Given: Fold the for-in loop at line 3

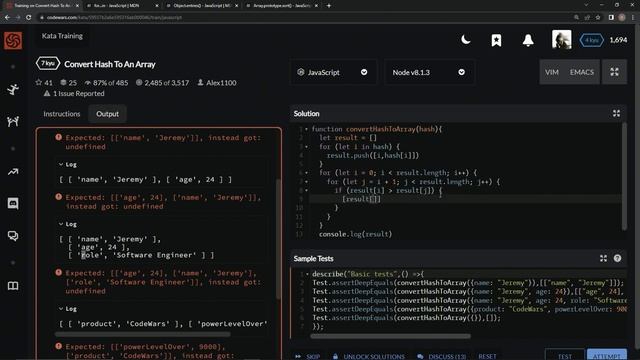Looking at the screenshot, I should (307, 147).
